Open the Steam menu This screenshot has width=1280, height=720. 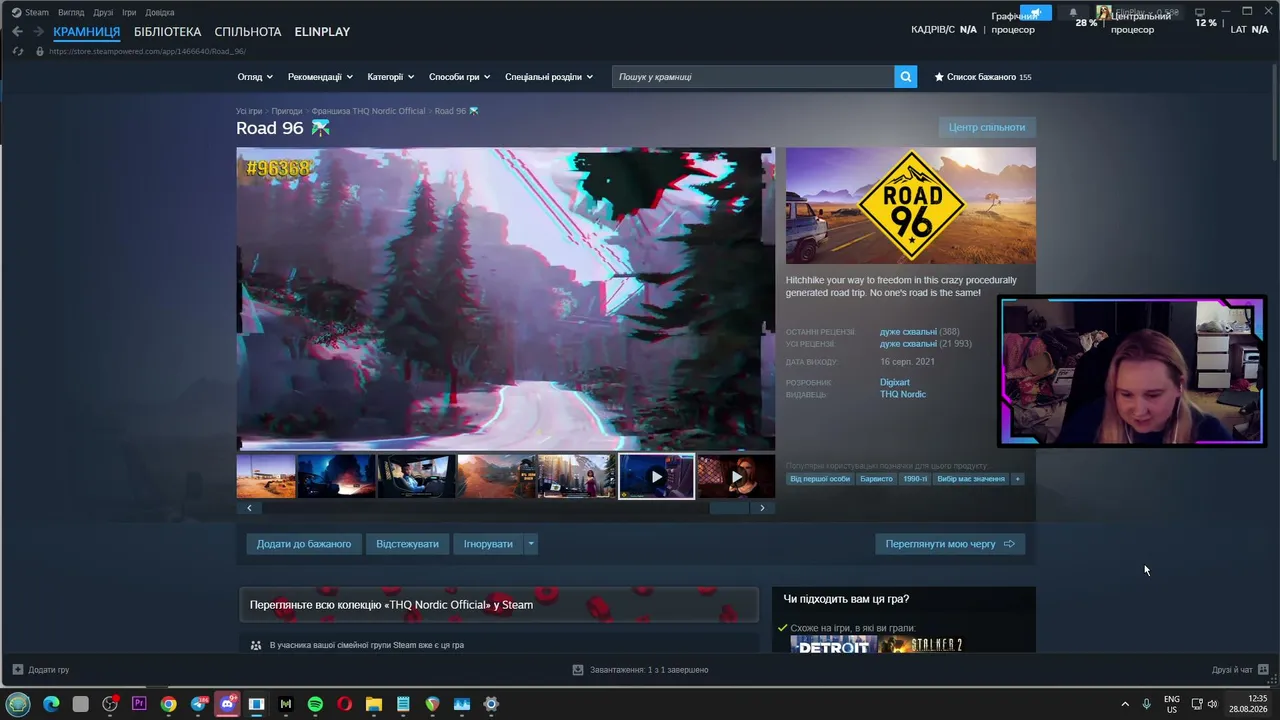pos(37,13)
